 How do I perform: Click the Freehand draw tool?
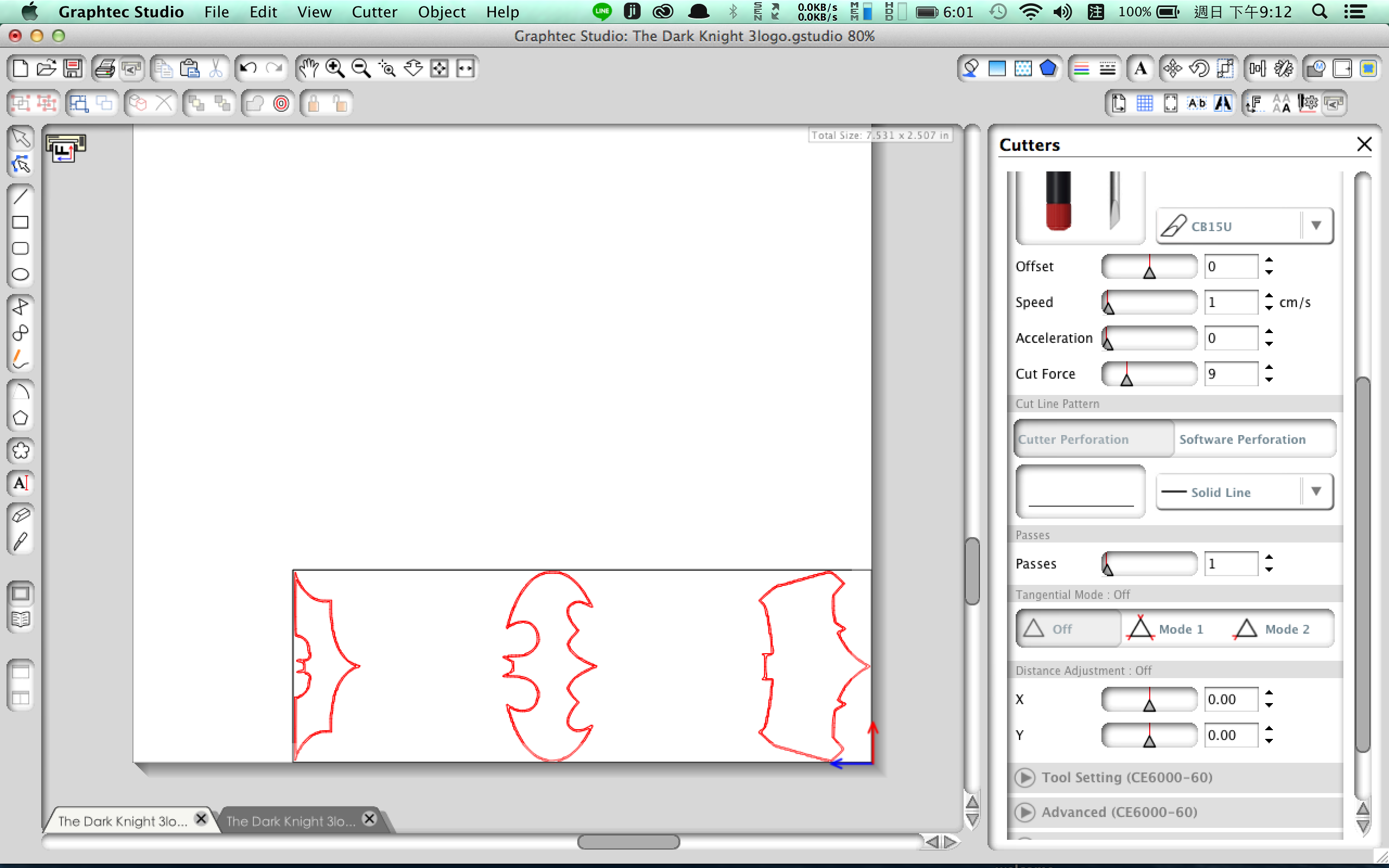(21, 359)
